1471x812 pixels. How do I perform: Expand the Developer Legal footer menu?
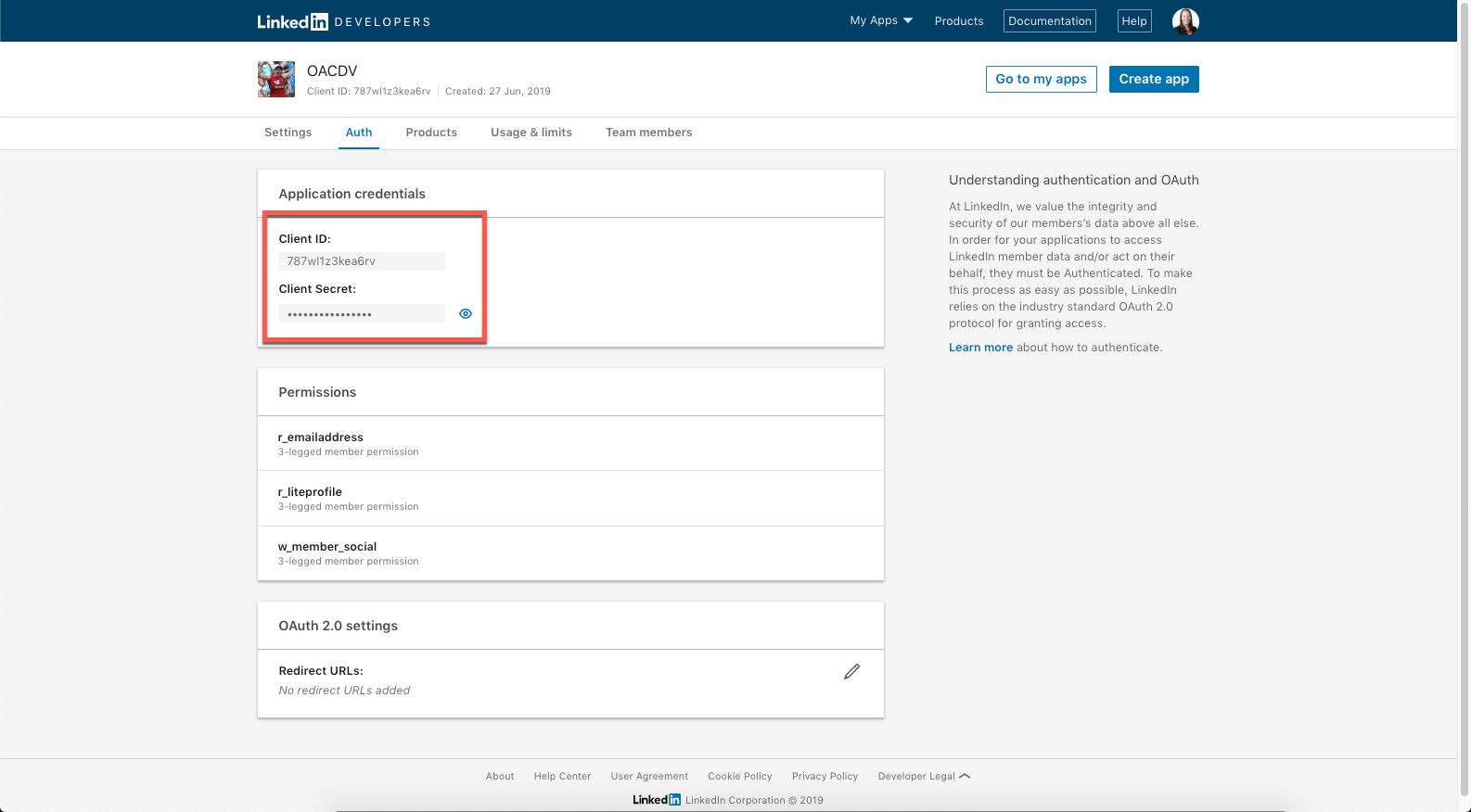pyautogui.click(x=924, y=777)
